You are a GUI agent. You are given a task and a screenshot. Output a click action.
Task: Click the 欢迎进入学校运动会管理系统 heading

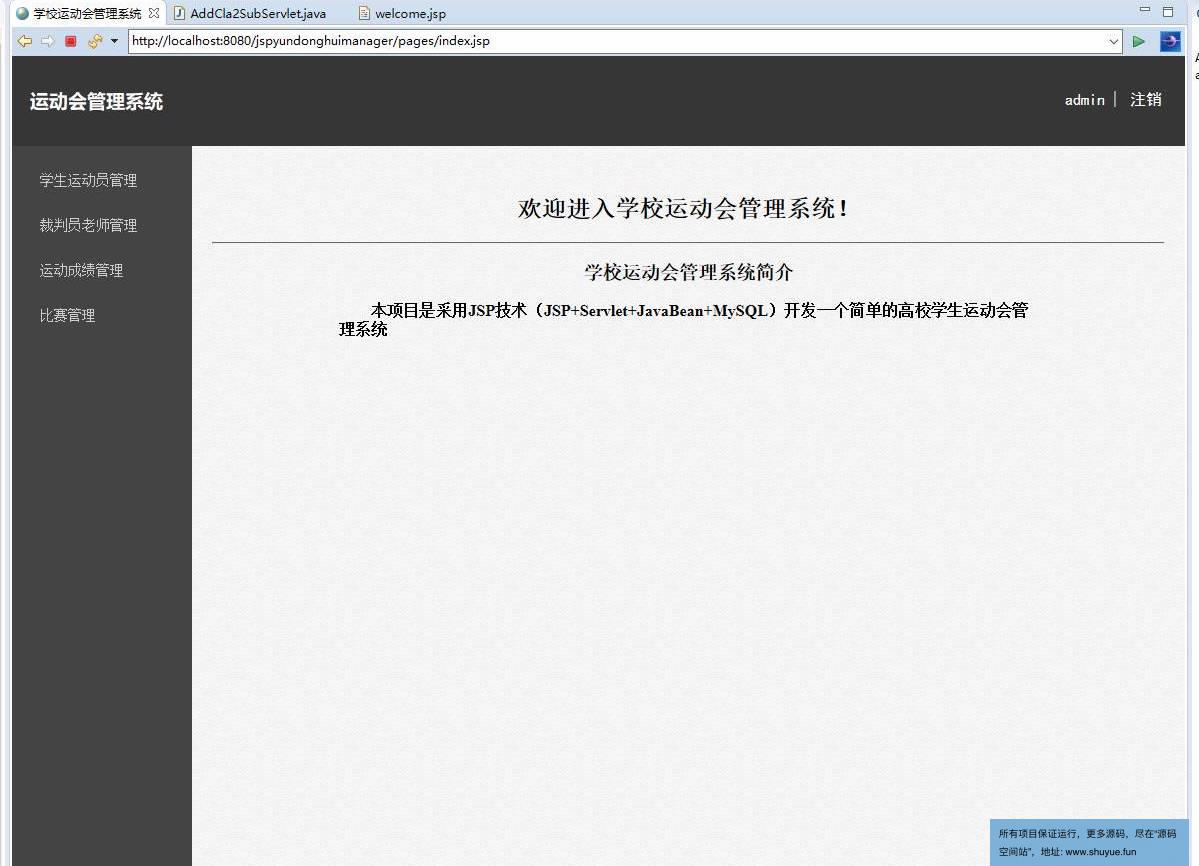(x=683, y=208)
